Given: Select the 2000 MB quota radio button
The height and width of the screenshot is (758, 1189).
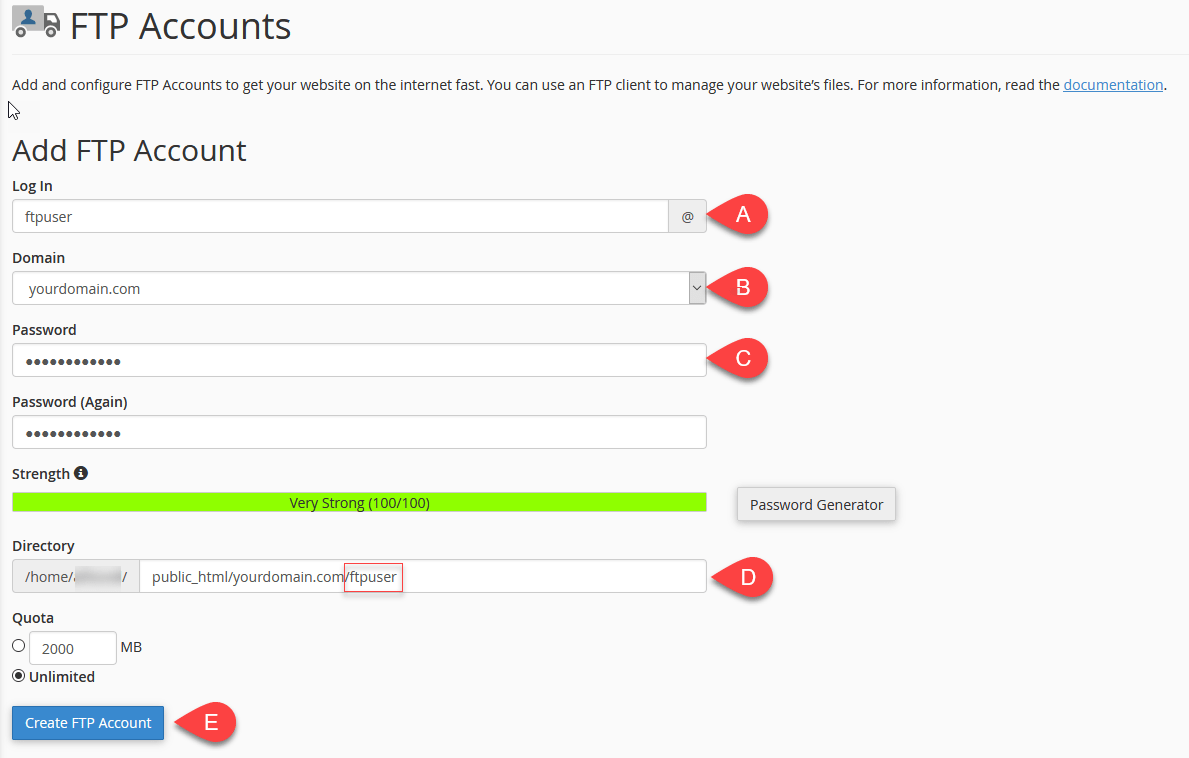Looking at the screenshot, I should pyautogui.click(x=18, y=645).
